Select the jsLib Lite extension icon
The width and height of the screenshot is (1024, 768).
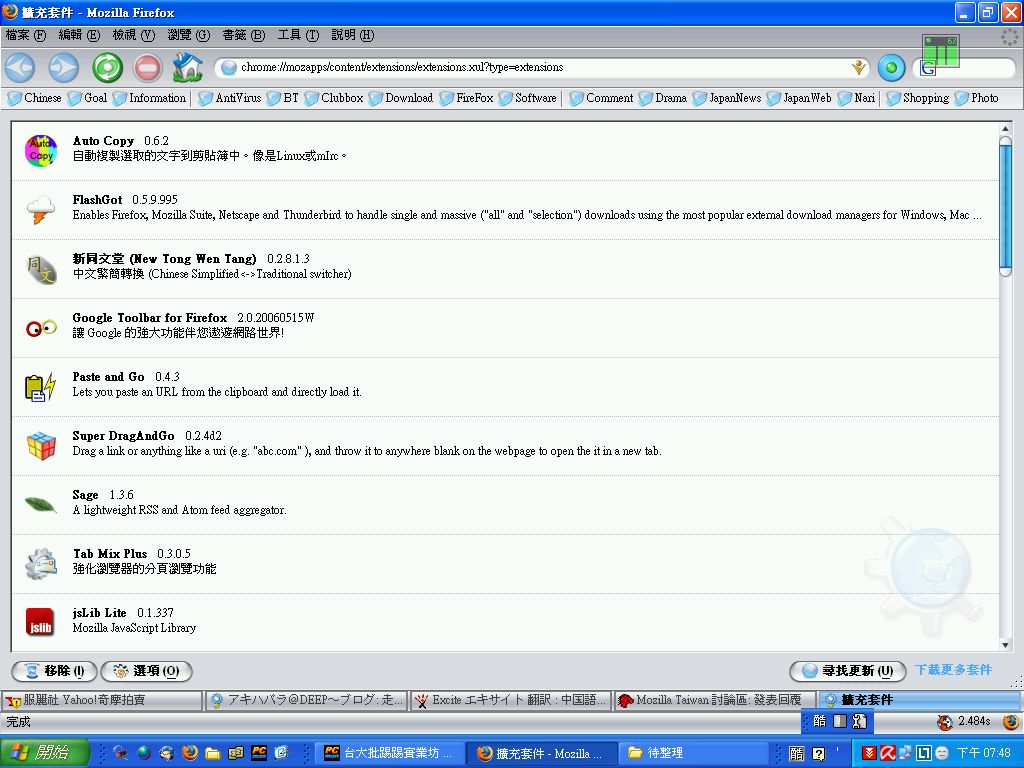(40, 622)
